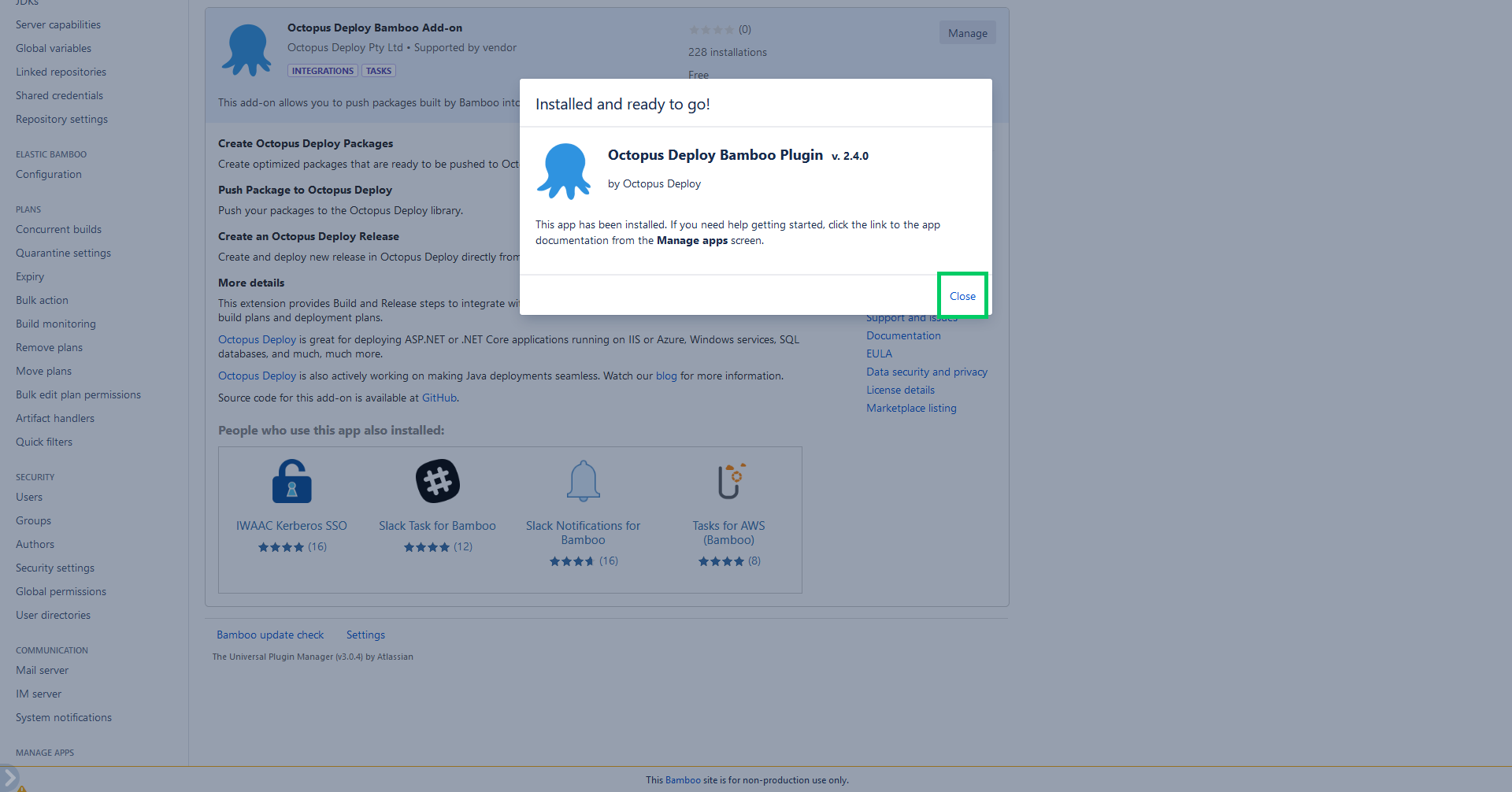Open Universal Plugin Manager Settings link
The width and height of the screenshot is (1512, 792).
click(365, 635)
